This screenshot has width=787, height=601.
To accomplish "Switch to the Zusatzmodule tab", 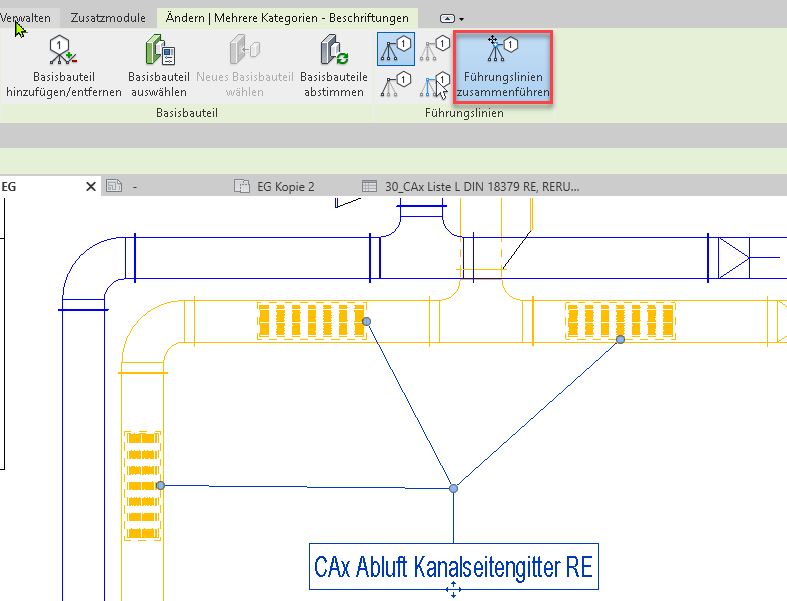I will coord(107,18).
